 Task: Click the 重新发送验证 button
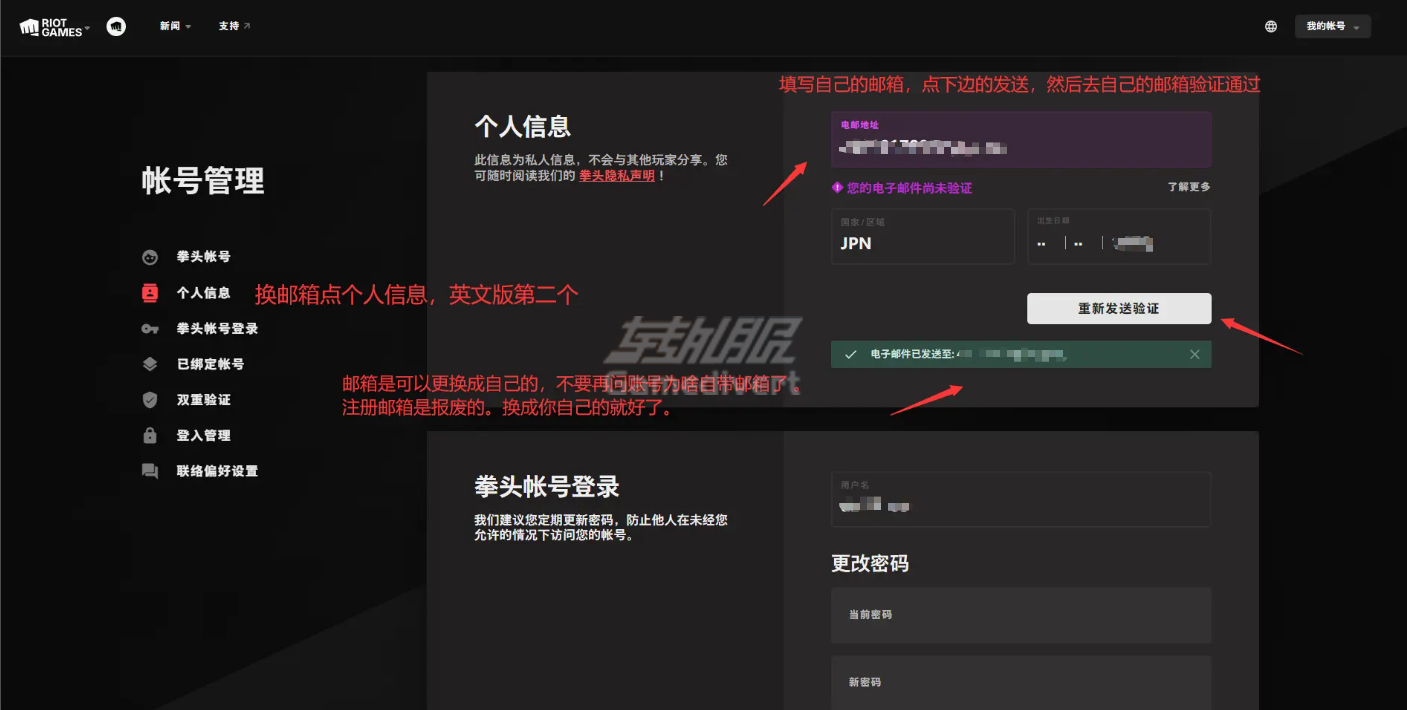point(1119,308)
